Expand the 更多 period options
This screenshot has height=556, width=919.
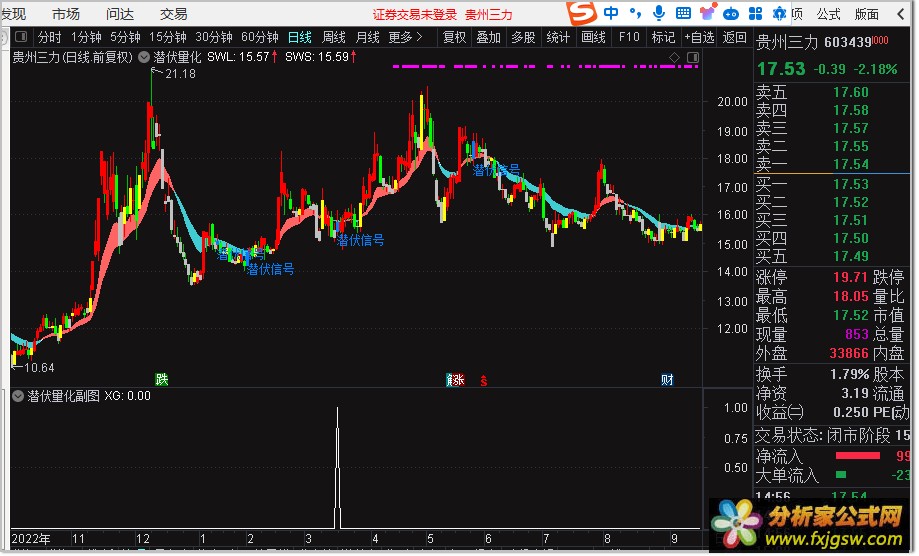(x=405, y=37)
